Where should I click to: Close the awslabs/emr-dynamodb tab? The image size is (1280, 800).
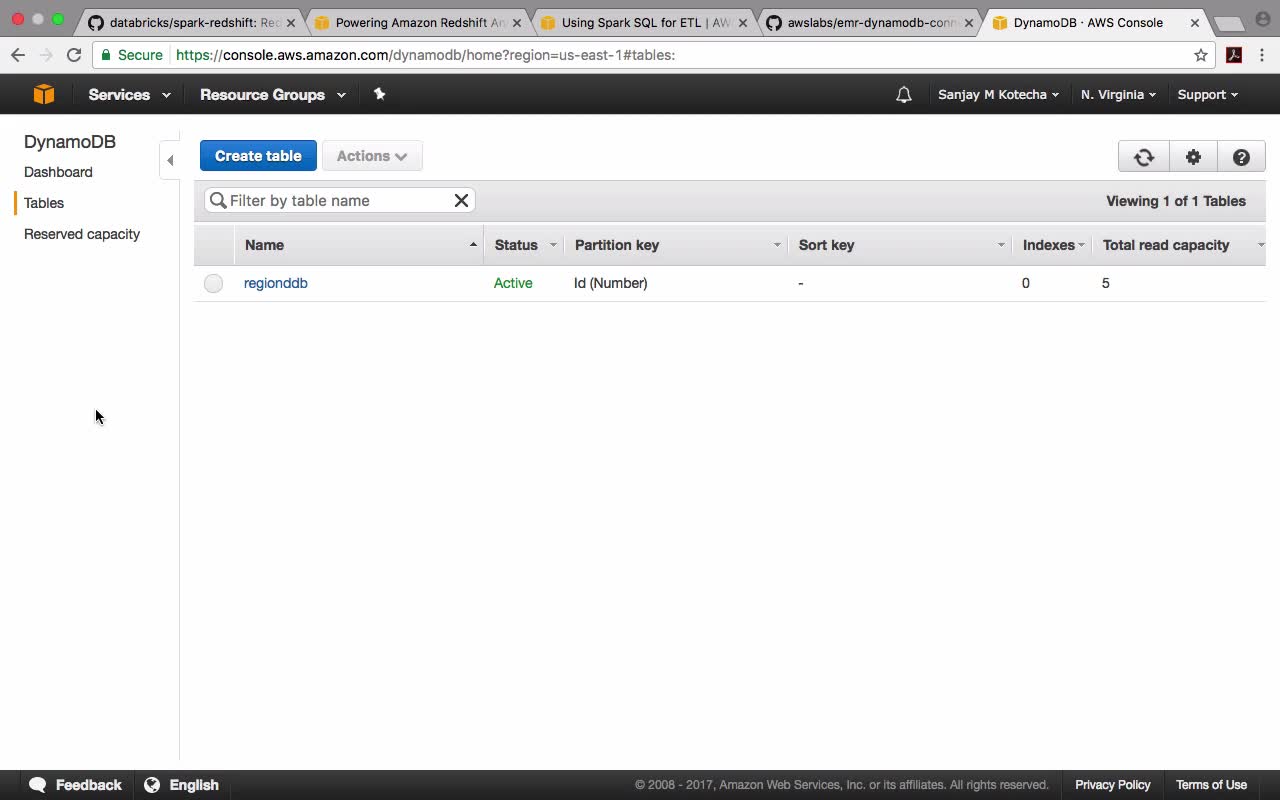pos(968,22)
